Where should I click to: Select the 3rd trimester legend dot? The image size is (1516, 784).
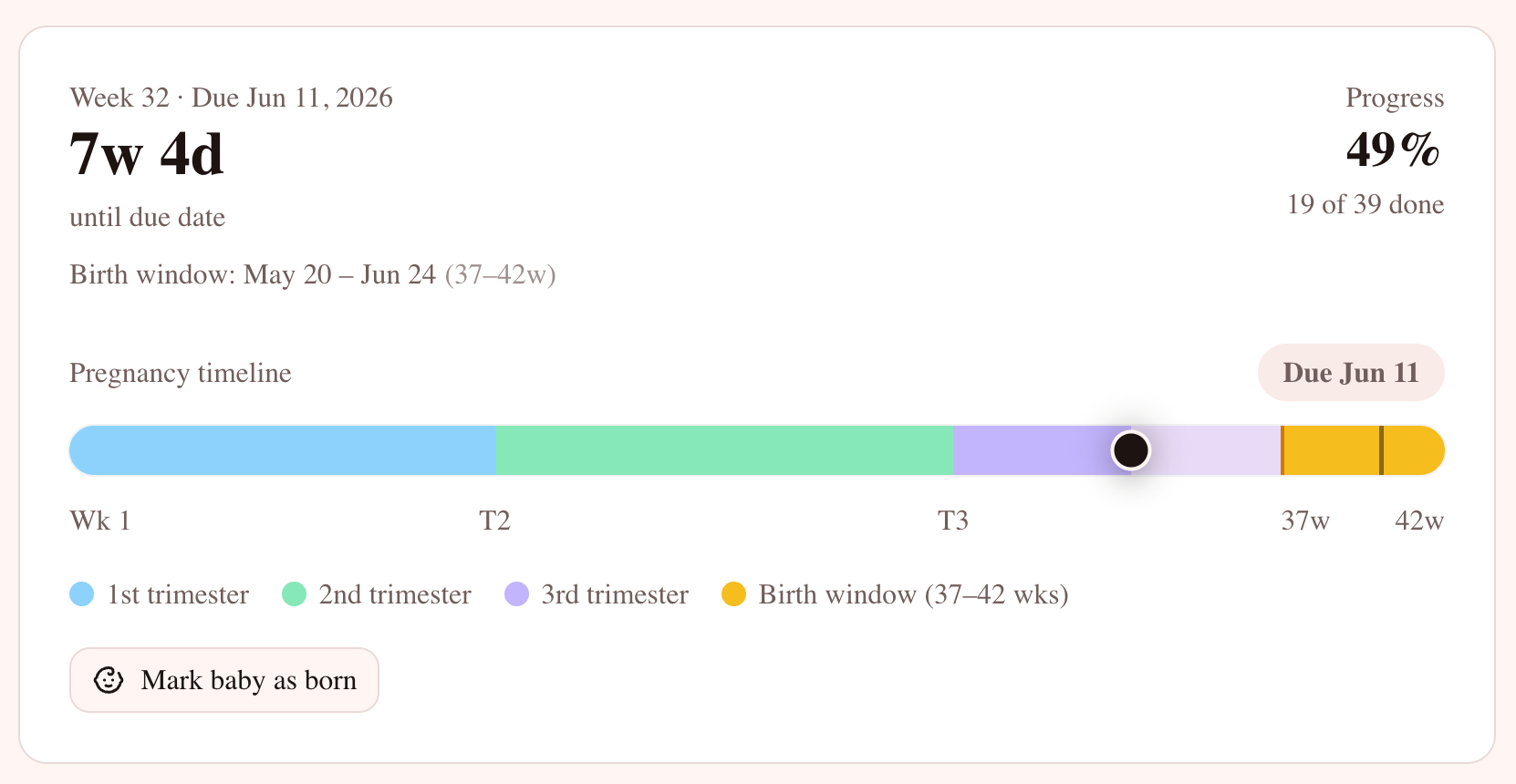coord(516,594)
